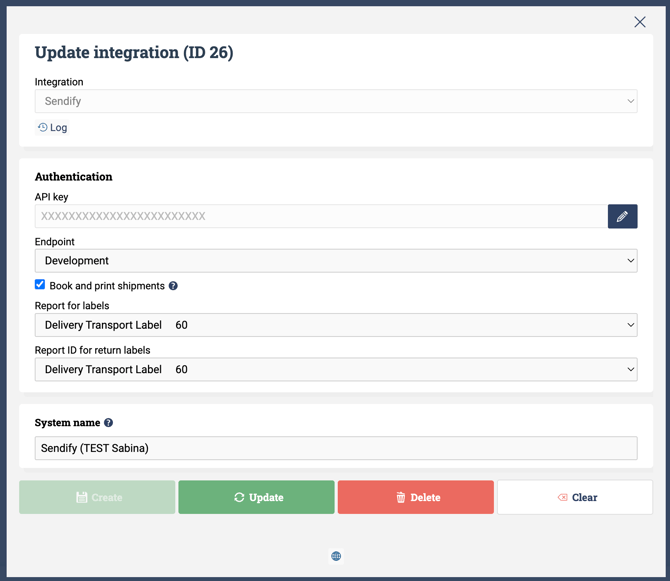Edit the API key with pencil icon
670x581 pixels.
point(623,216)
